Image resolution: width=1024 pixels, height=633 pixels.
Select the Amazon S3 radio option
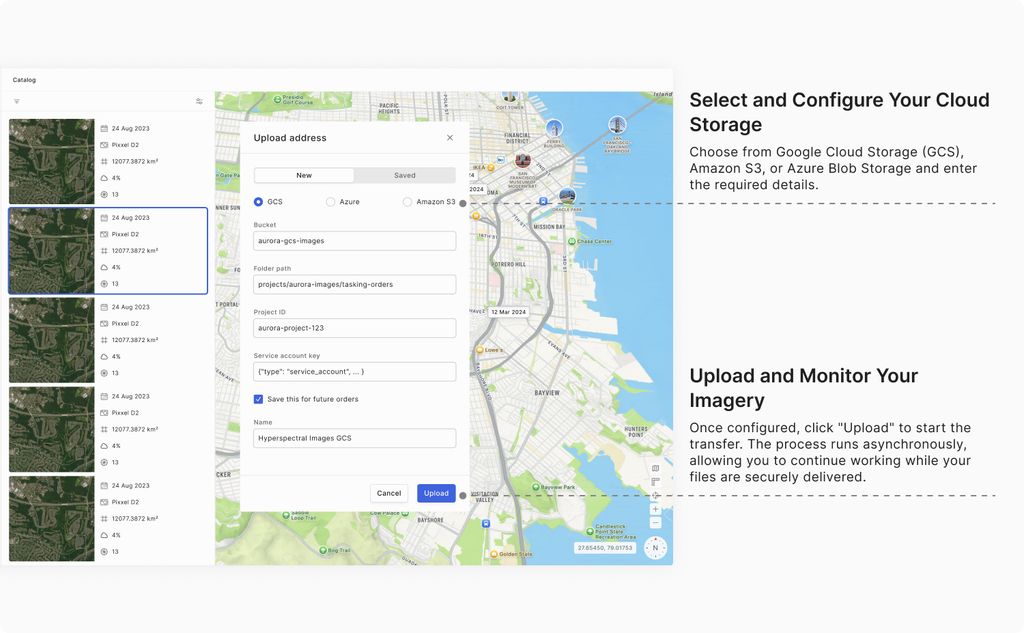pos(408,202)
